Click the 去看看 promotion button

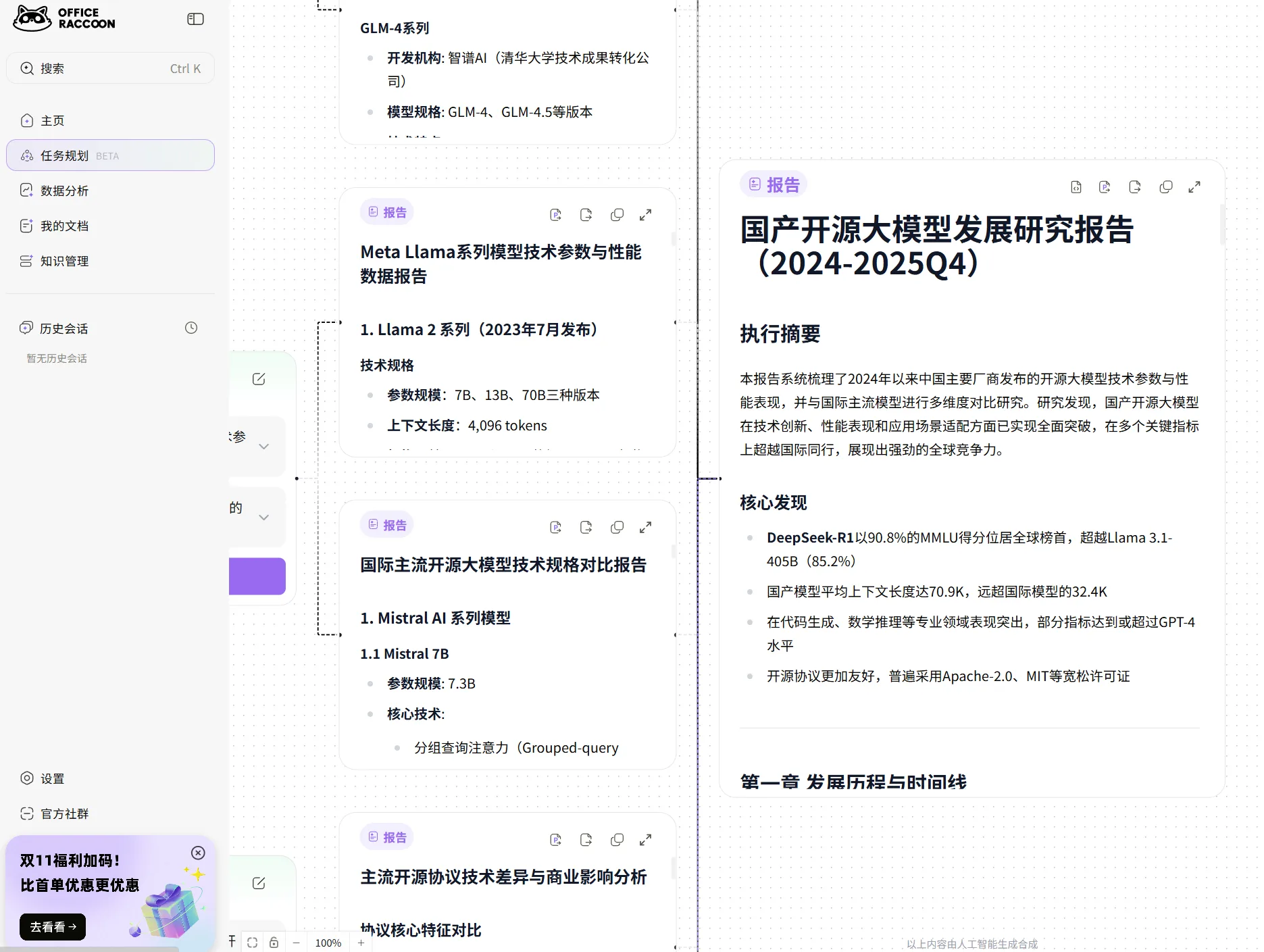(53, 927)
